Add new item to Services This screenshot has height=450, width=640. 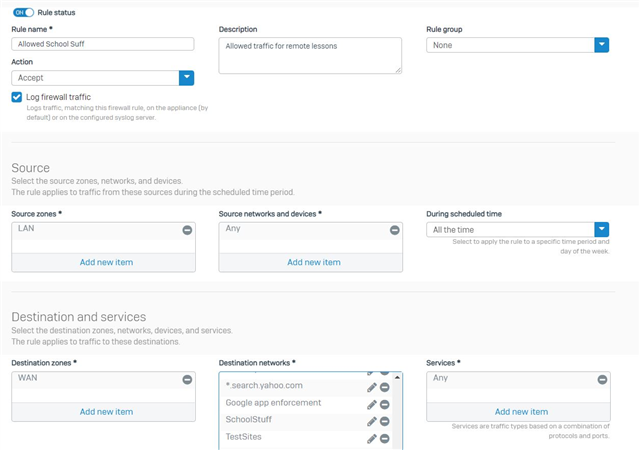(521, 412)
